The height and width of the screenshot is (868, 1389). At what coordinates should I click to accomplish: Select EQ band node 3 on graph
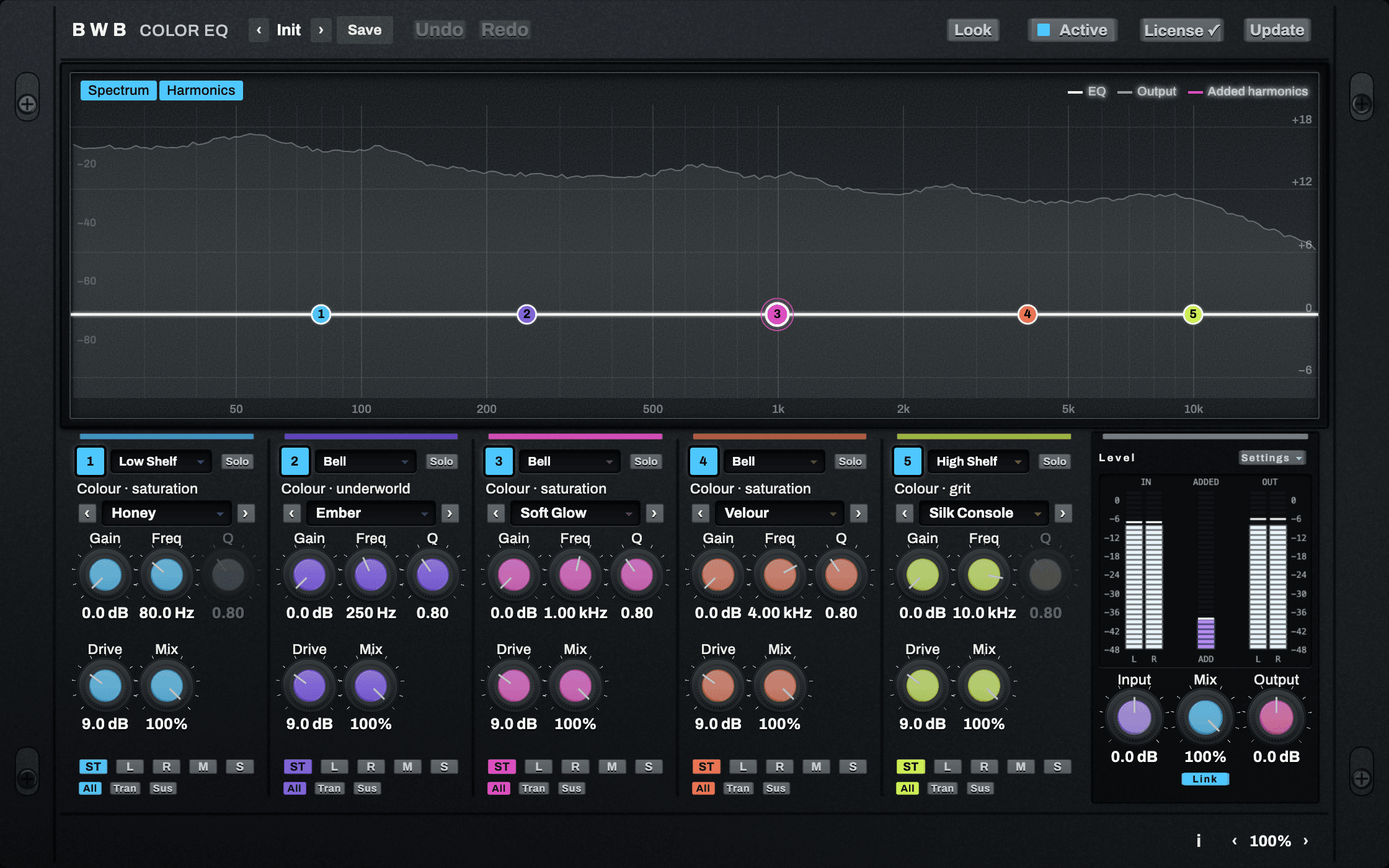(777, 314)
